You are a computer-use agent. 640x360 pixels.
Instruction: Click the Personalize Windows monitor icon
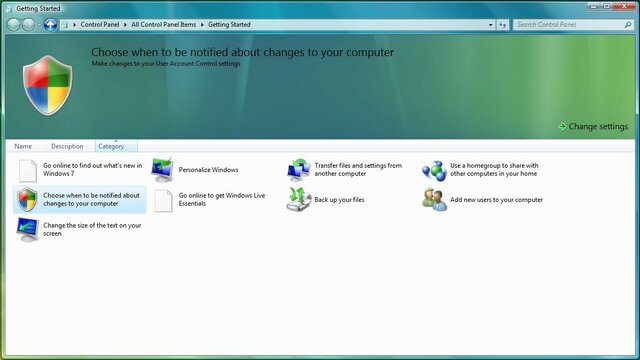click(x=162, y=170)
